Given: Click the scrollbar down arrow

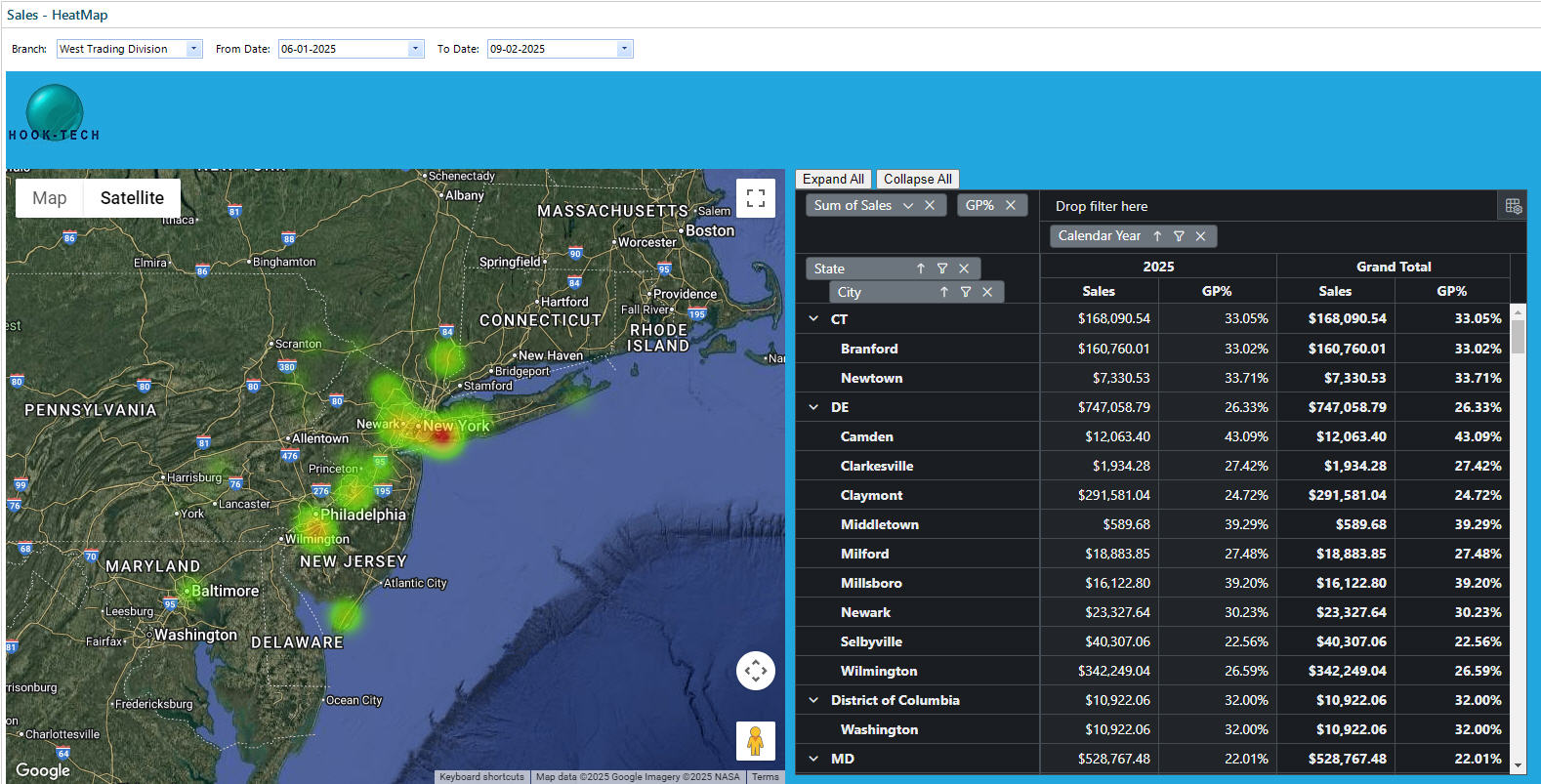Looking at the screenshot, I should coord(1518,765).
